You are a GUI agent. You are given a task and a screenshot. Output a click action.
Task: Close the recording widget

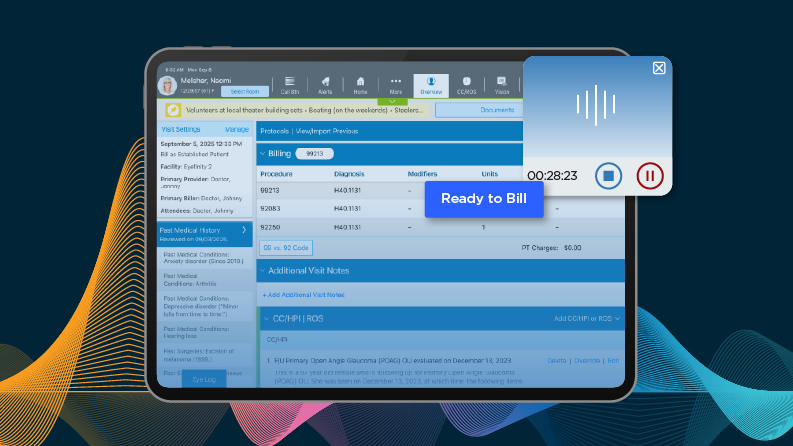[x=658, y=68]
